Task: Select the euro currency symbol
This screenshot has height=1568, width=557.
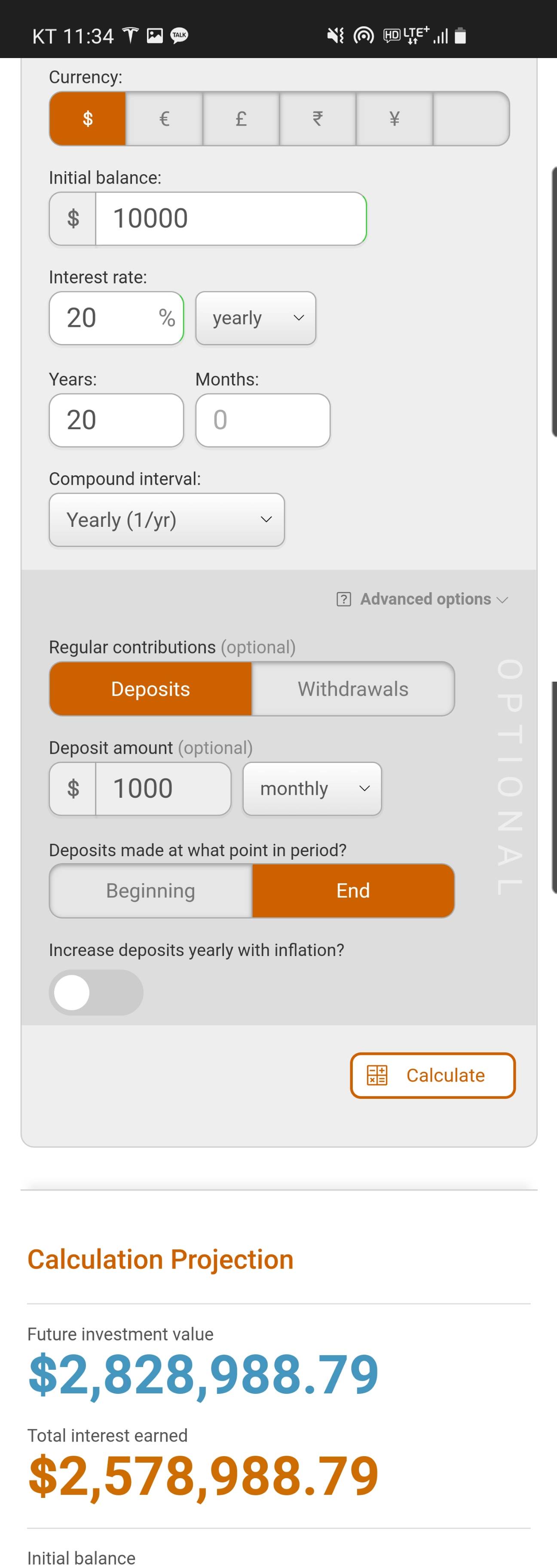Action: pos(164,119)
